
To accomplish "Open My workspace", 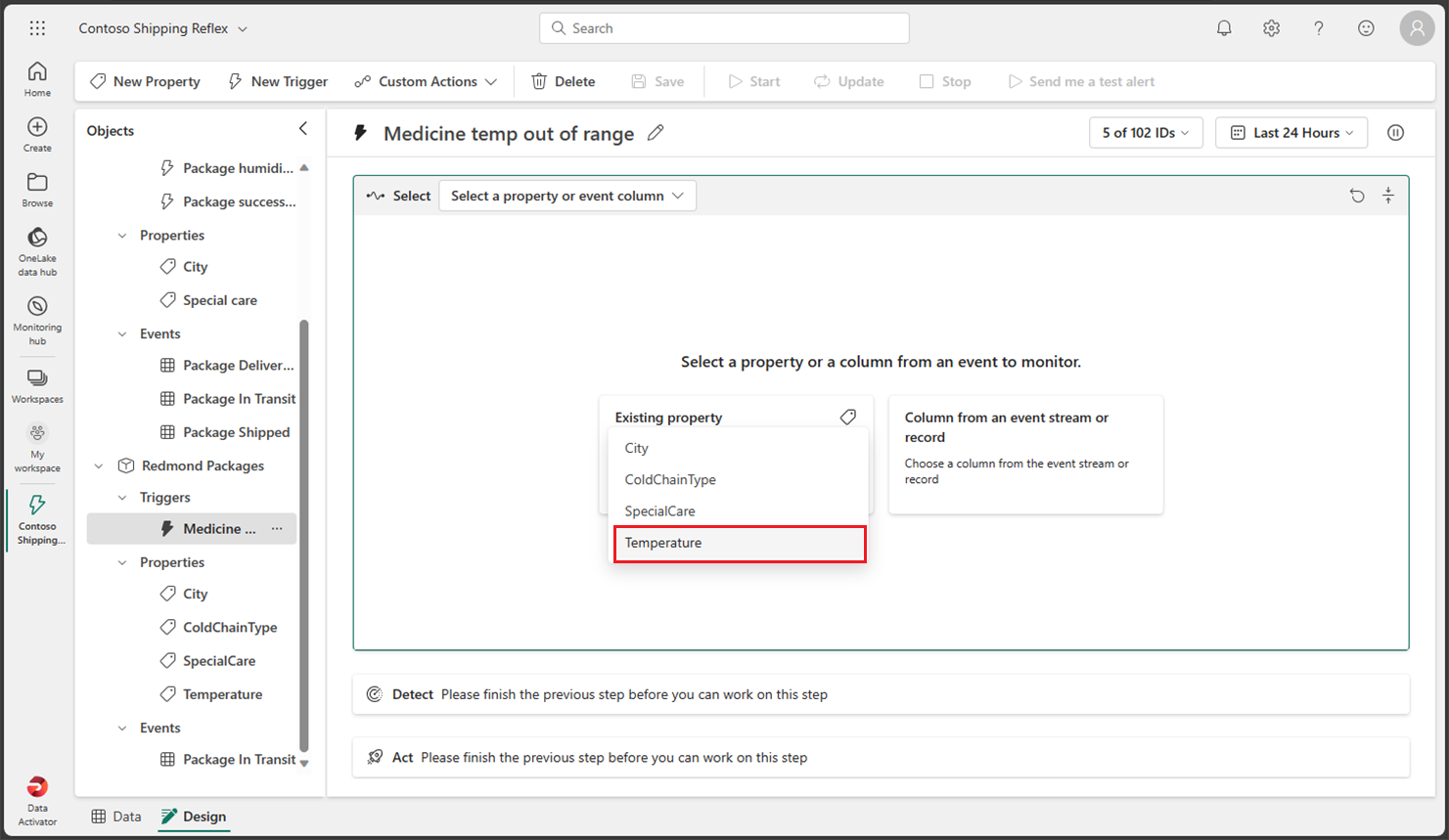I will [37, 448].
